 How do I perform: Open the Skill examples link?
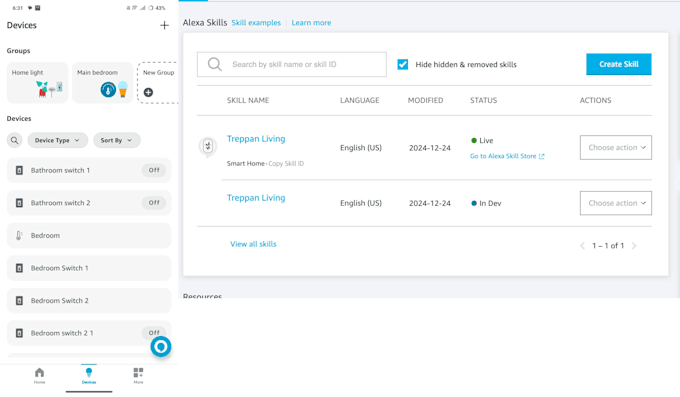coord(256,23)
